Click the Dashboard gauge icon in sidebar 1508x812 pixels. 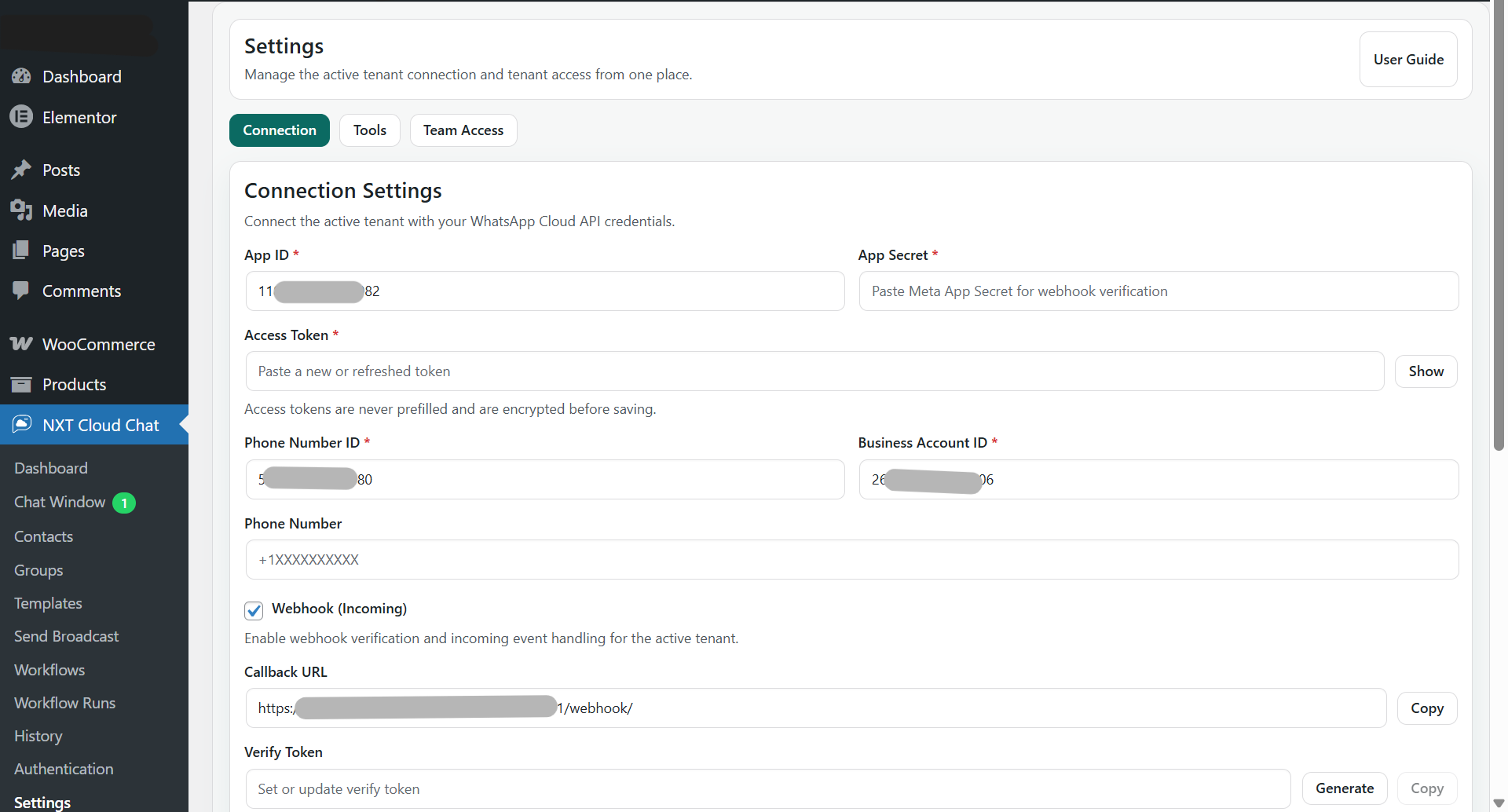click(21, 76)
